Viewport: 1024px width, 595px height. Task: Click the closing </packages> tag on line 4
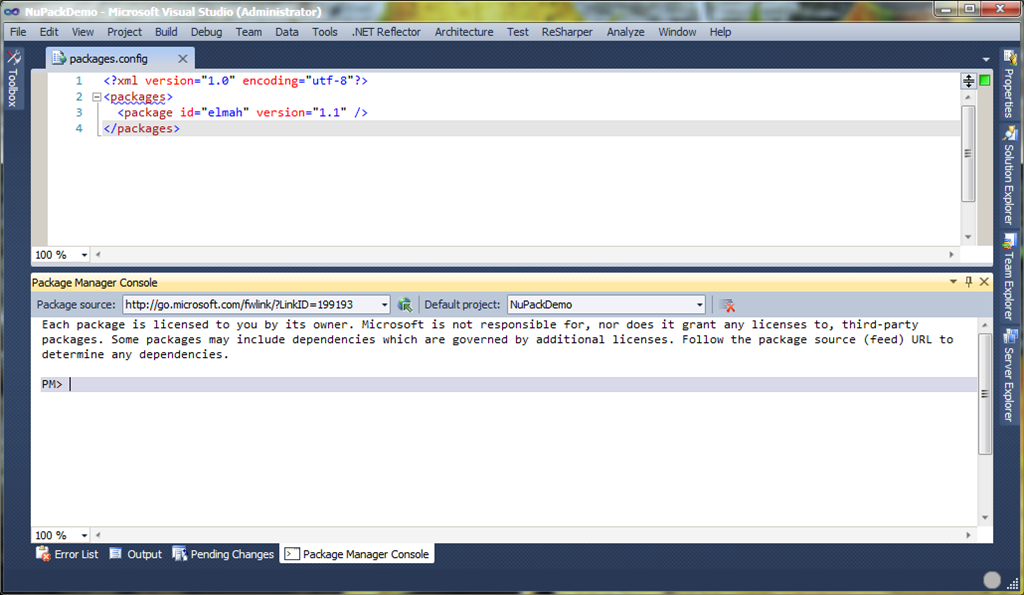point(141,129)
